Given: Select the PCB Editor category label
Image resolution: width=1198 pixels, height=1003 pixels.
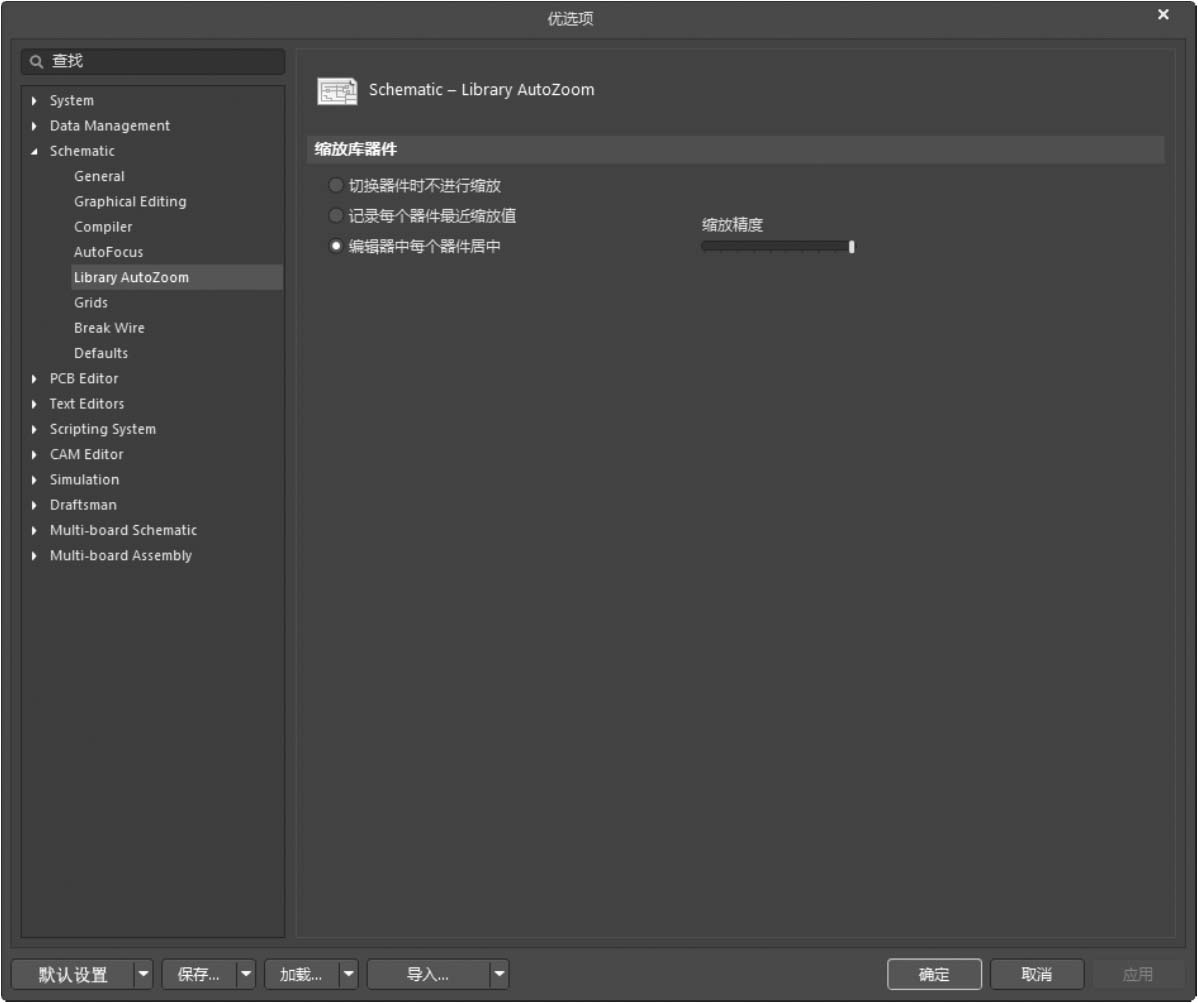Looking at the screenshot, I should 84,379.
